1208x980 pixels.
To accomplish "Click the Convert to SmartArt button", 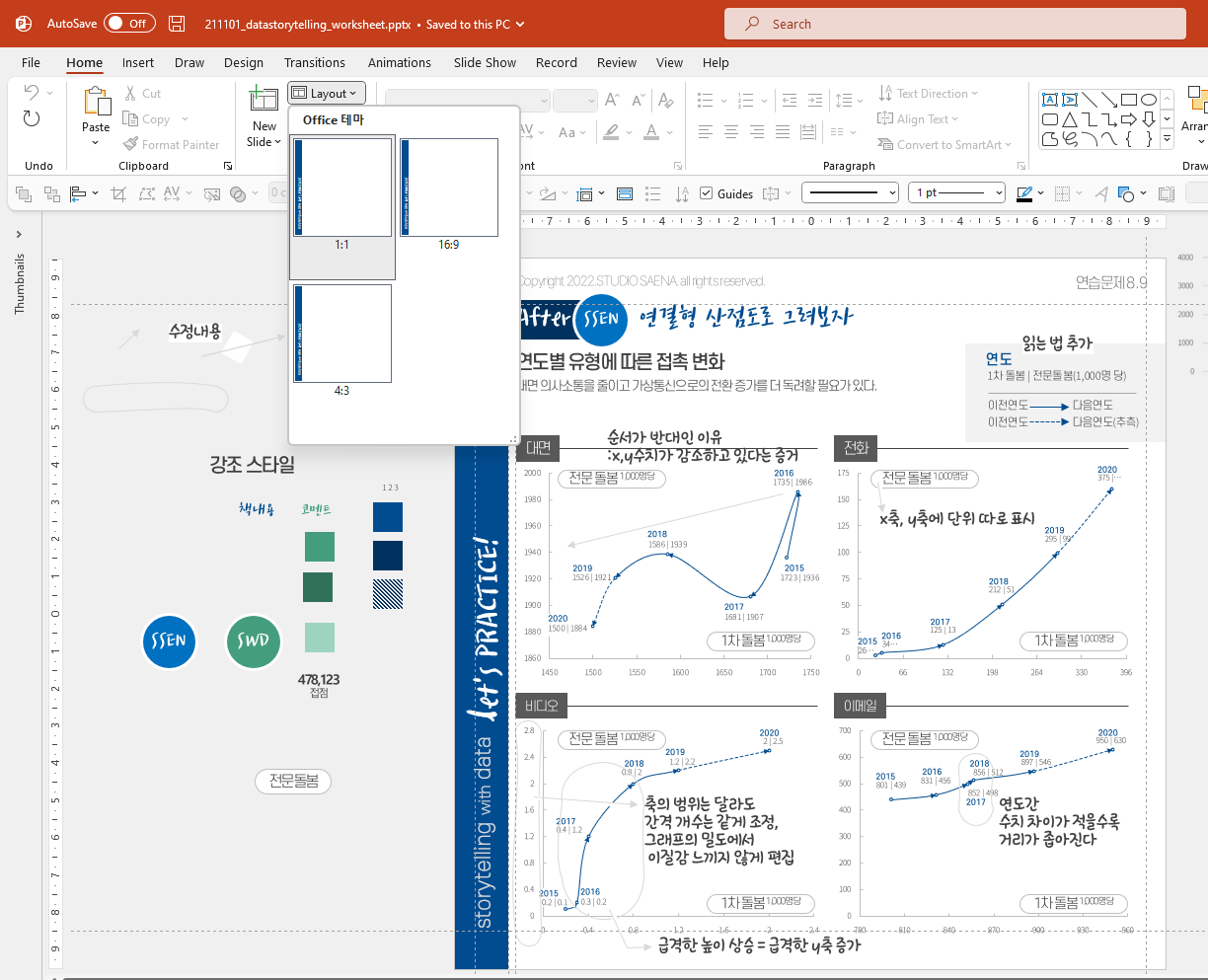I will click(x=944, y=144).
